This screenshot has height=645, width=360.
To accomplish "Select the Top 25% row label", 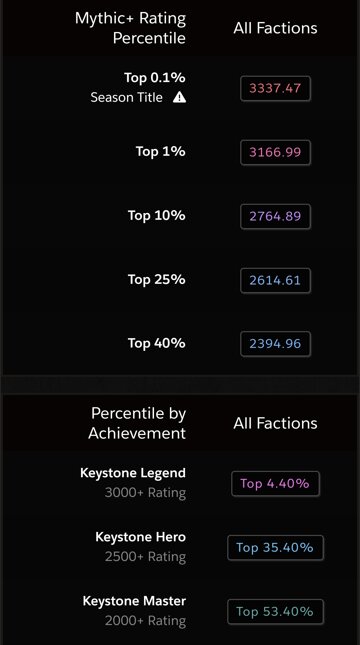I will 157,280.
